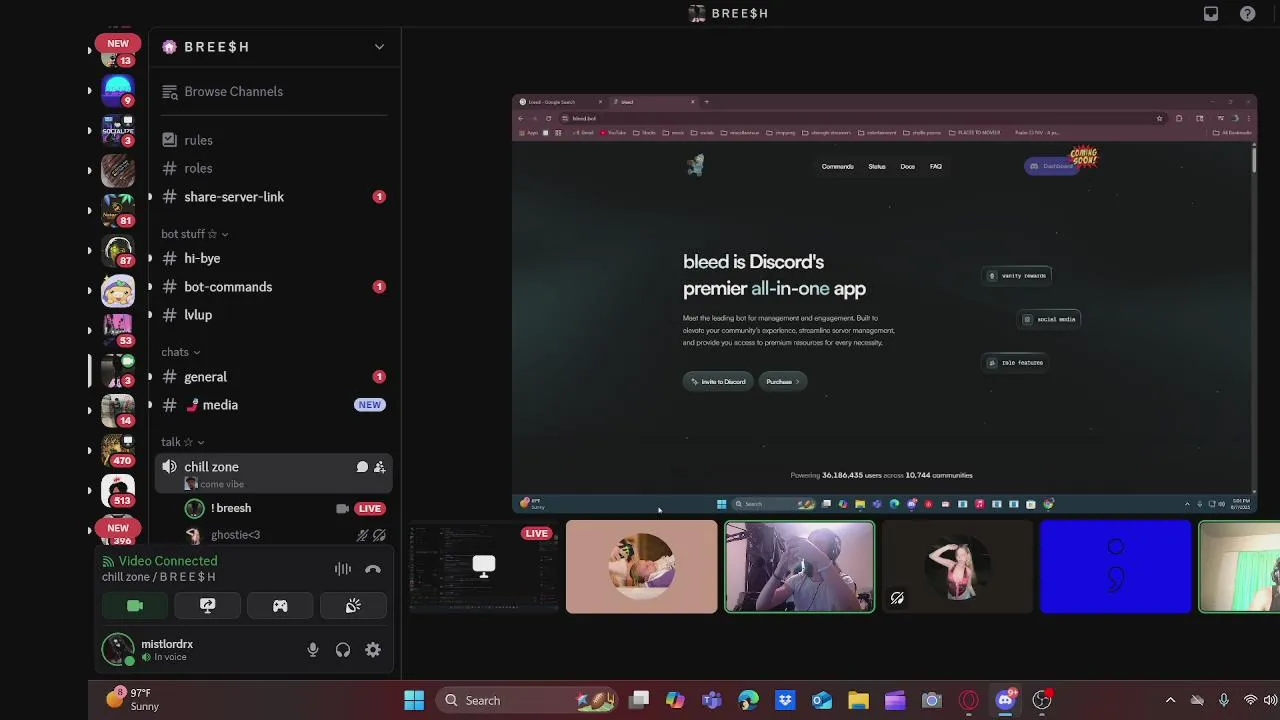Select user ghostie<3 in voice list
This screenshot has width=1280, height=720.
[274, 535]
